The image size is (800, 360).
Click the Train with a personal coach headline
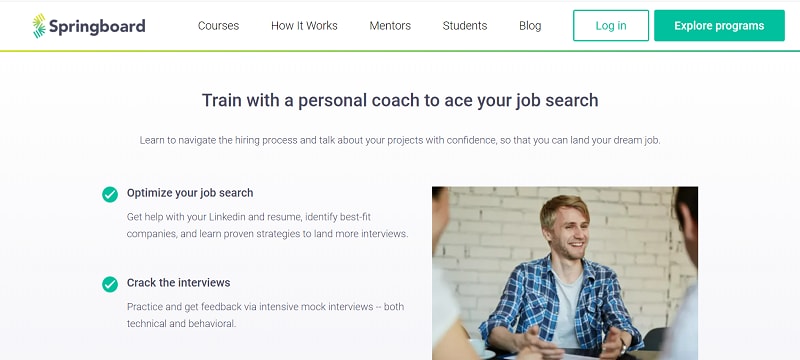[400, 100]
